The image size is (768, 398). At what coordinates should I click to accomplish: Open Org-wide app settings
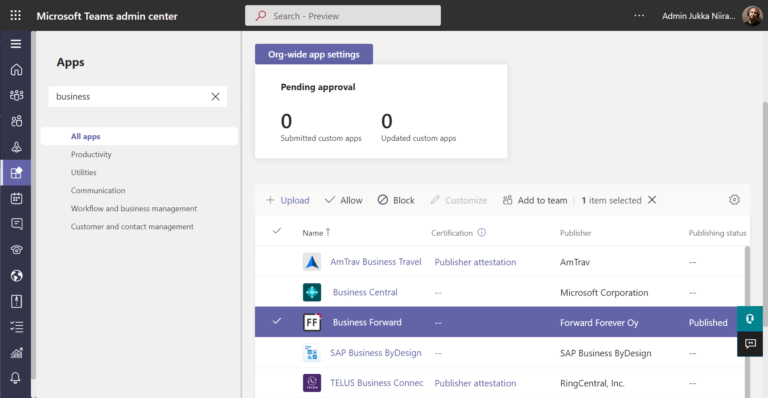click(x=313, y=54)
